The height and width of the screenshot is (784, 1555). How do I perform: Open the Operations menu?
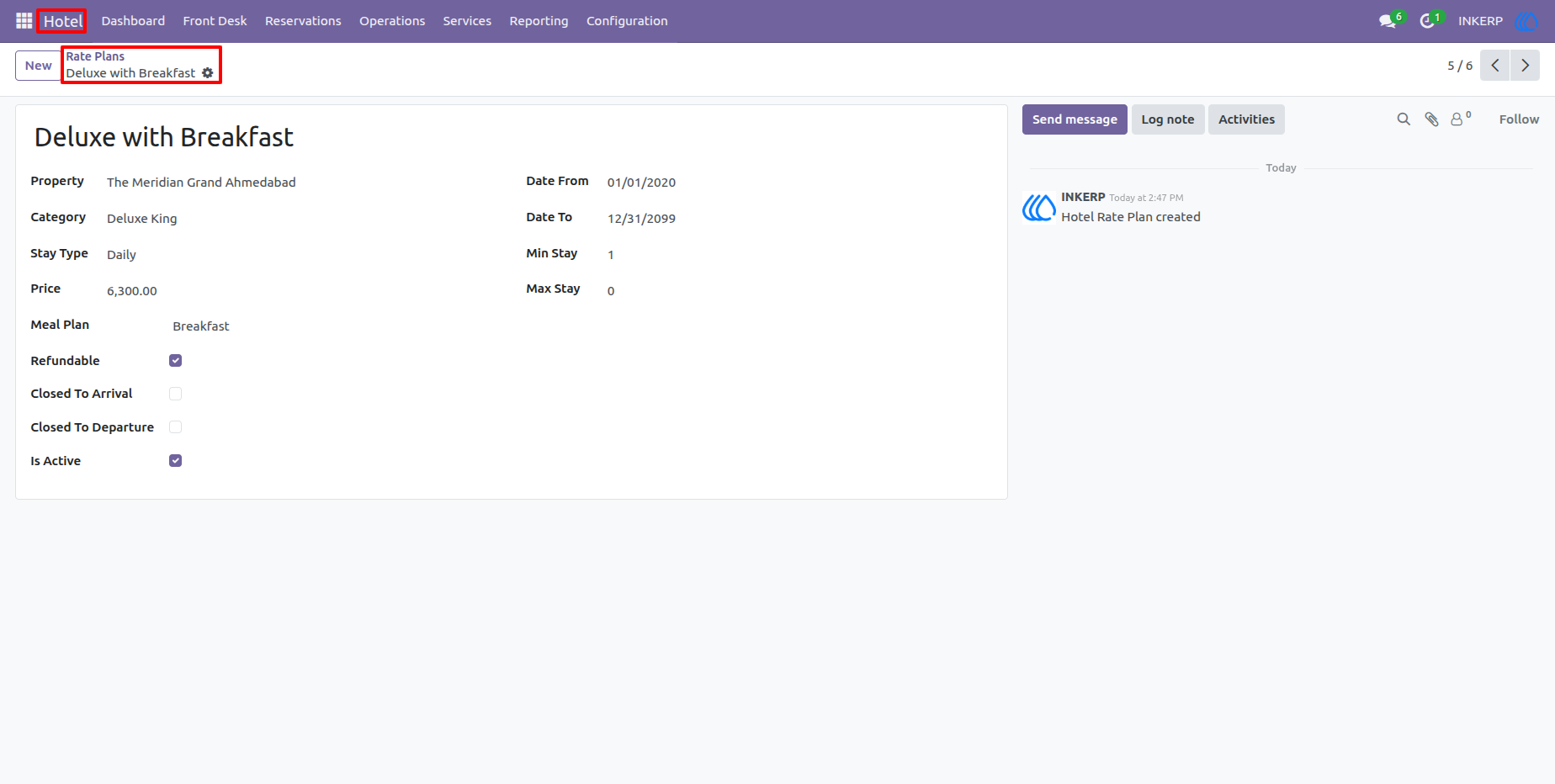(392, 21)
